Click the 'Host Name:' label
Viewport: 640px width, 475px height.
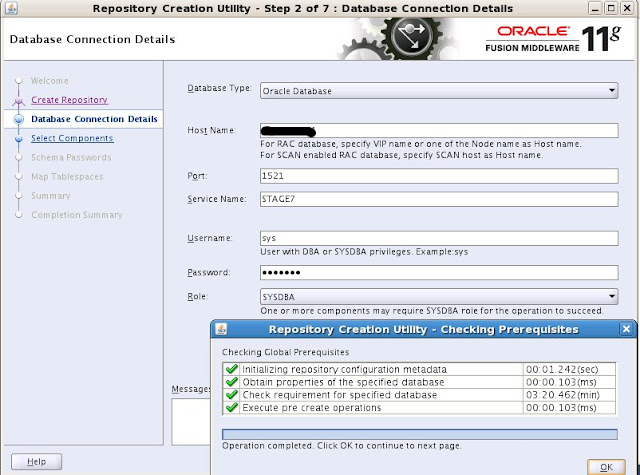[211, 130]
